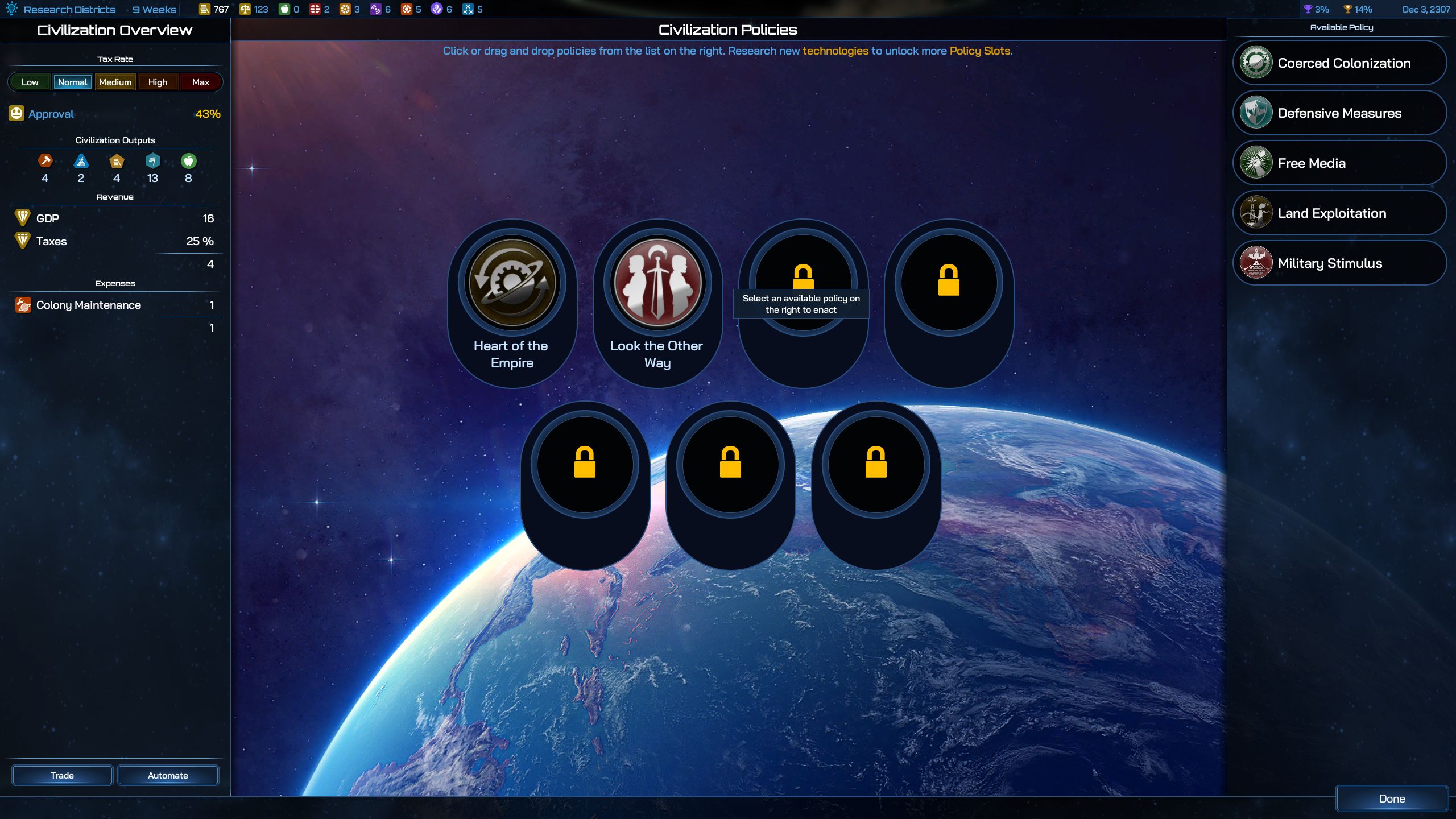Click the Defensive Measures shield icon
This screenshot has width=1456, height=819.
click(x=1256, y=113)
